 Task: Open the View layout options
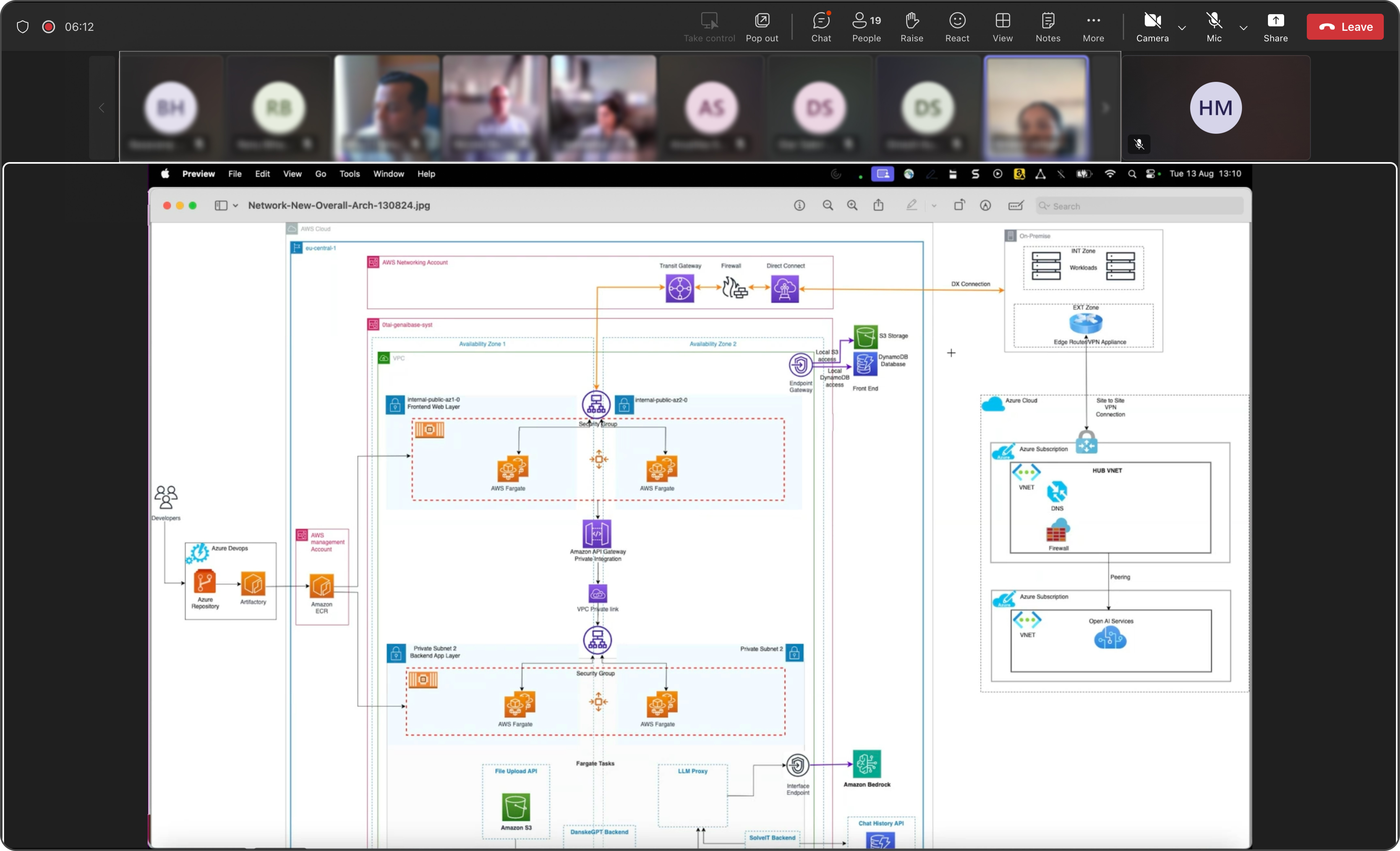[1002, 27]
